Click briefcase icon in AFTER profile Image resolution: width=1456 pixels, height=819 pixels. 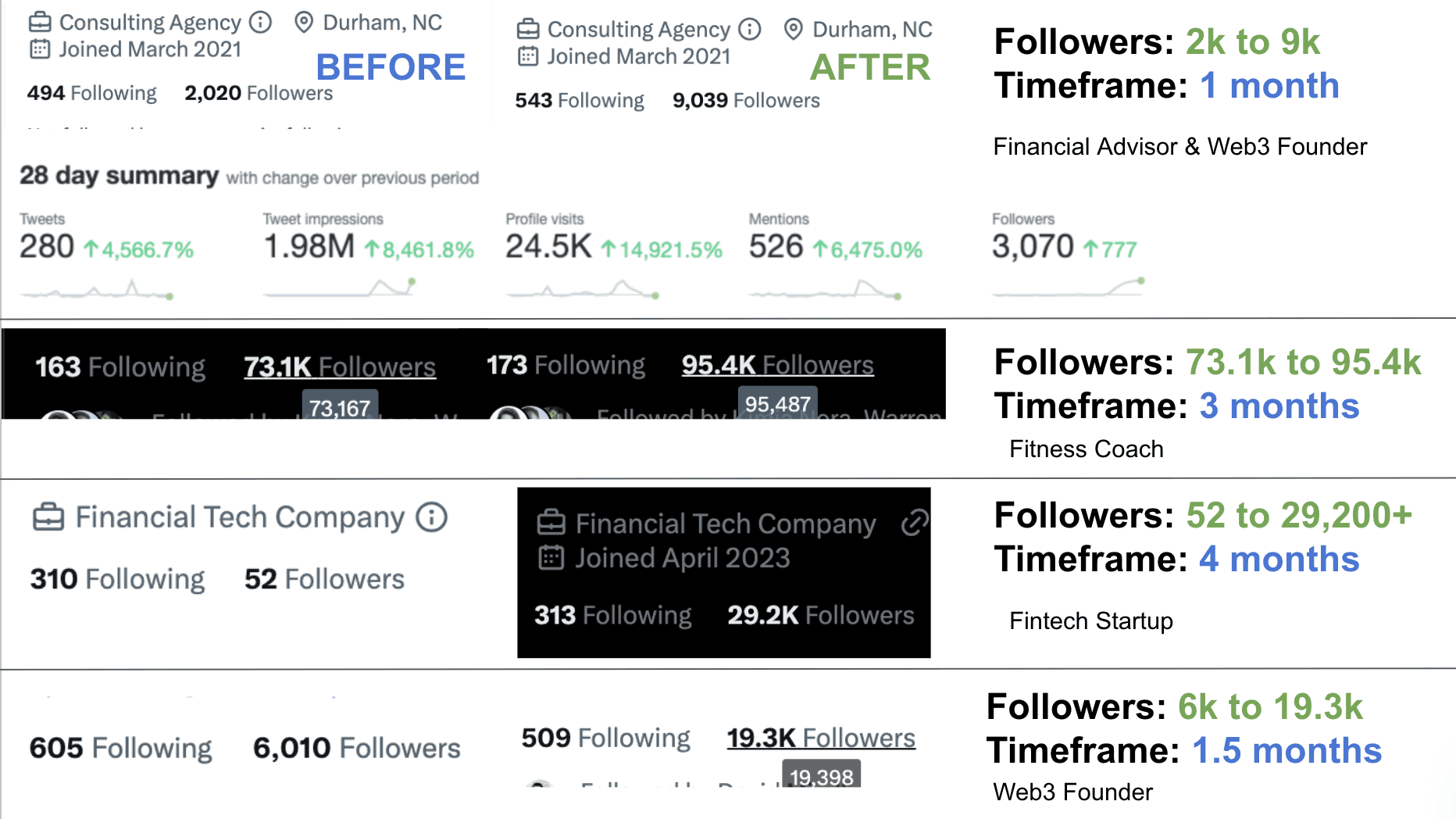click(x=528, y=30)
